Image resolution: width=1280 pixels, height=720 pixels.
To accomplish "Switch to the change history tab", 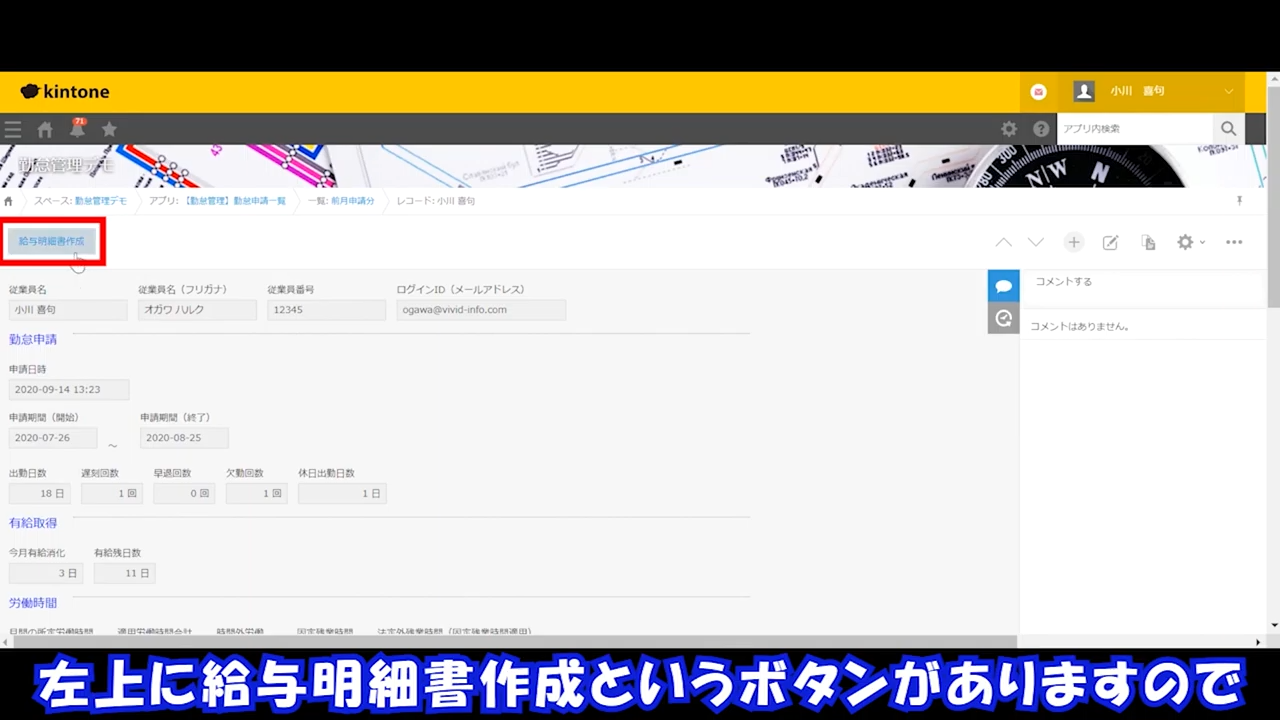I will click(x=1003, y=318).
